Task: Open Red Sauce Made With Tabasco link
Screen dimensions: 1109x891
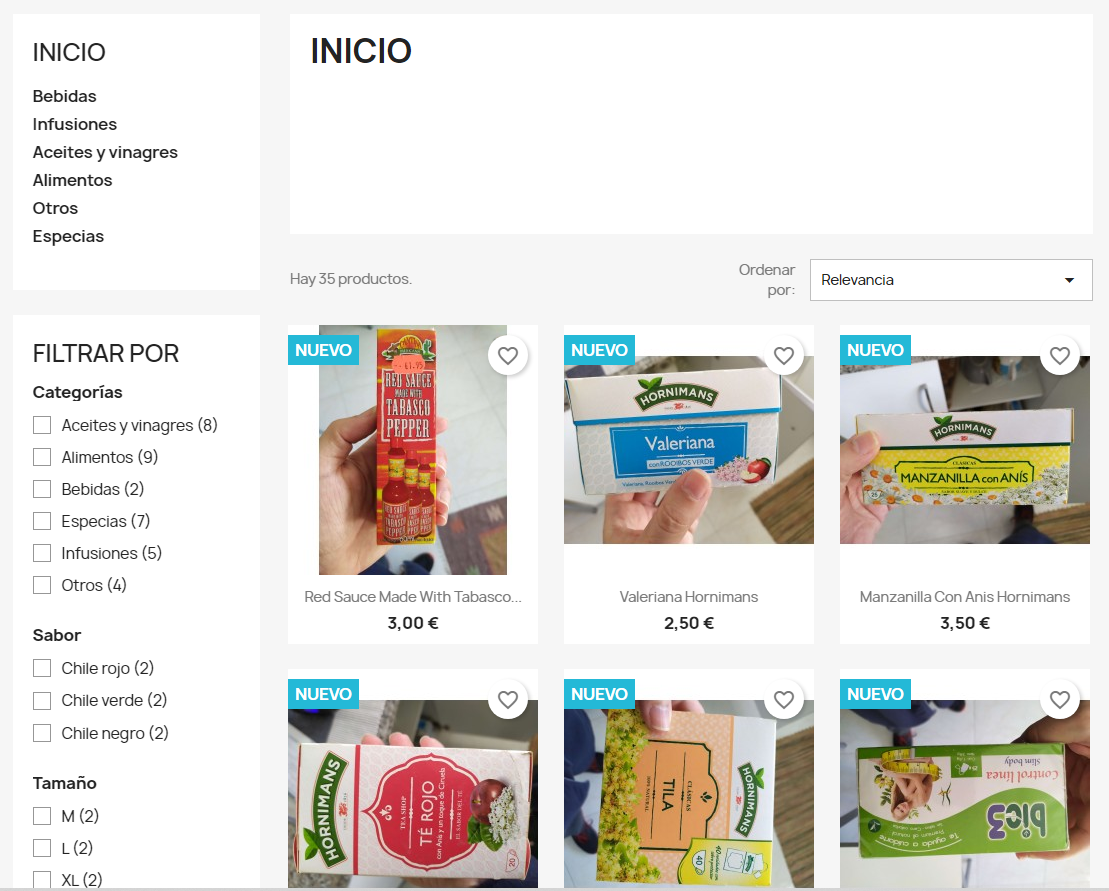Action: point(413,597)
